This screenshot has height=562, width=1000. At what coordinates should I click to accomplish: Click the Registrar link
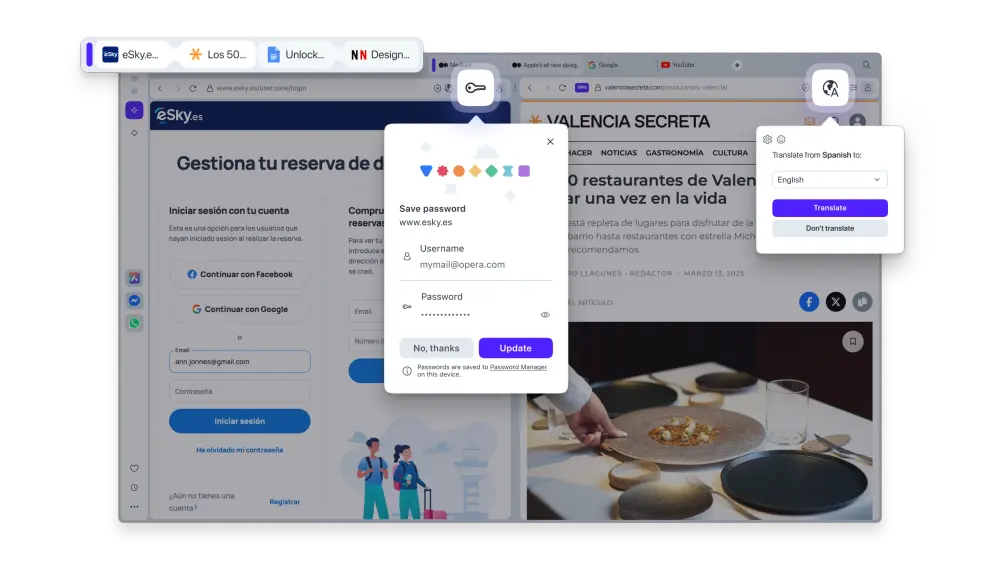tap(284, 502)
